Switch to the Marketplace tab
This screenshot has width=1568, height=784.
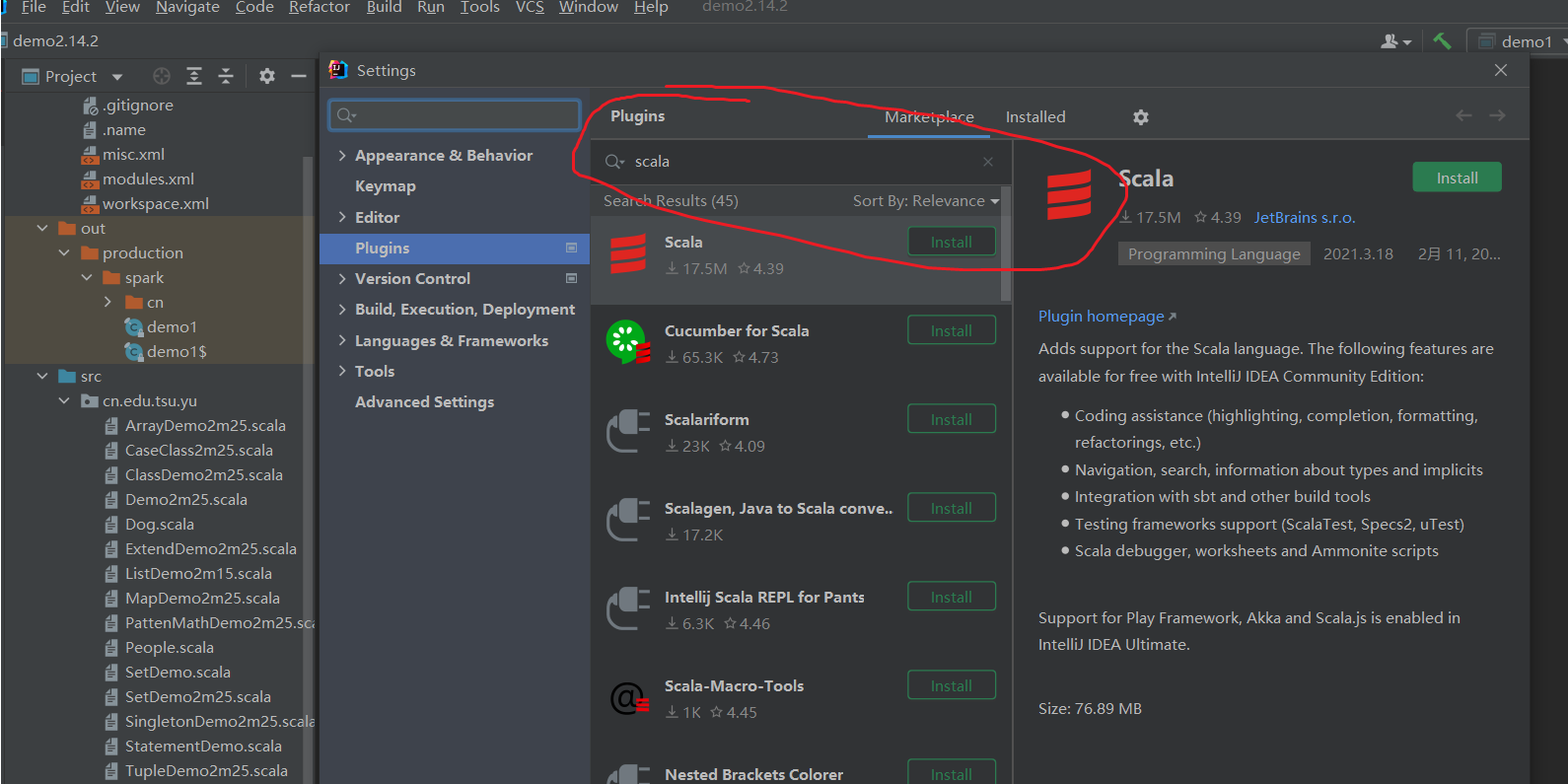coord(929,116)
